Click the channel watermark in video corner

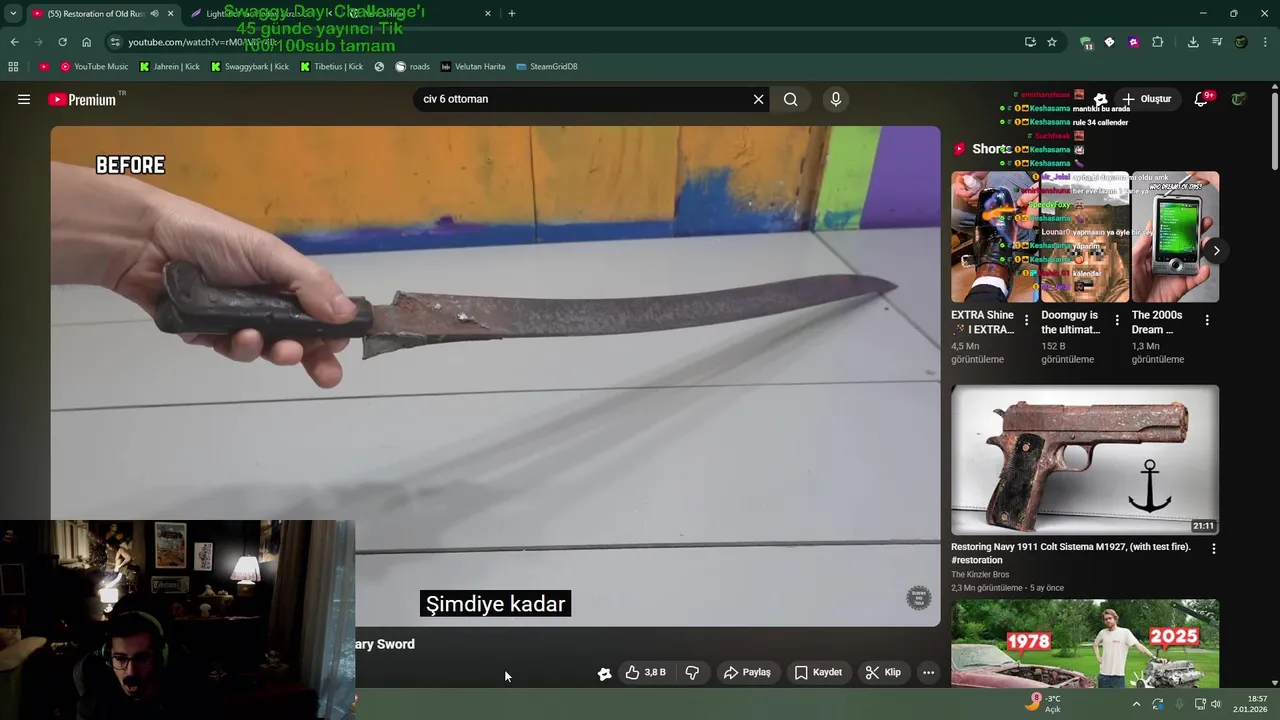tap(918, 598)
